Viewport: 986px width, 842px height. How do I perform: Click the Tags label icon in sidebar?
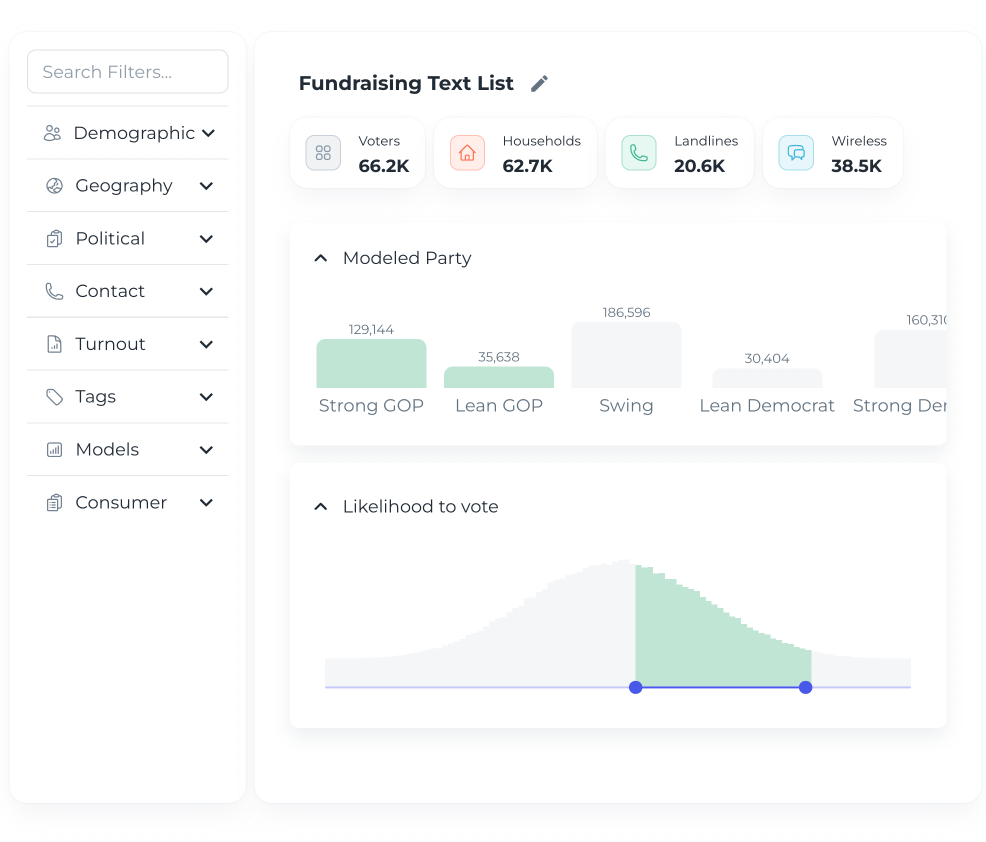click(55, 397)
